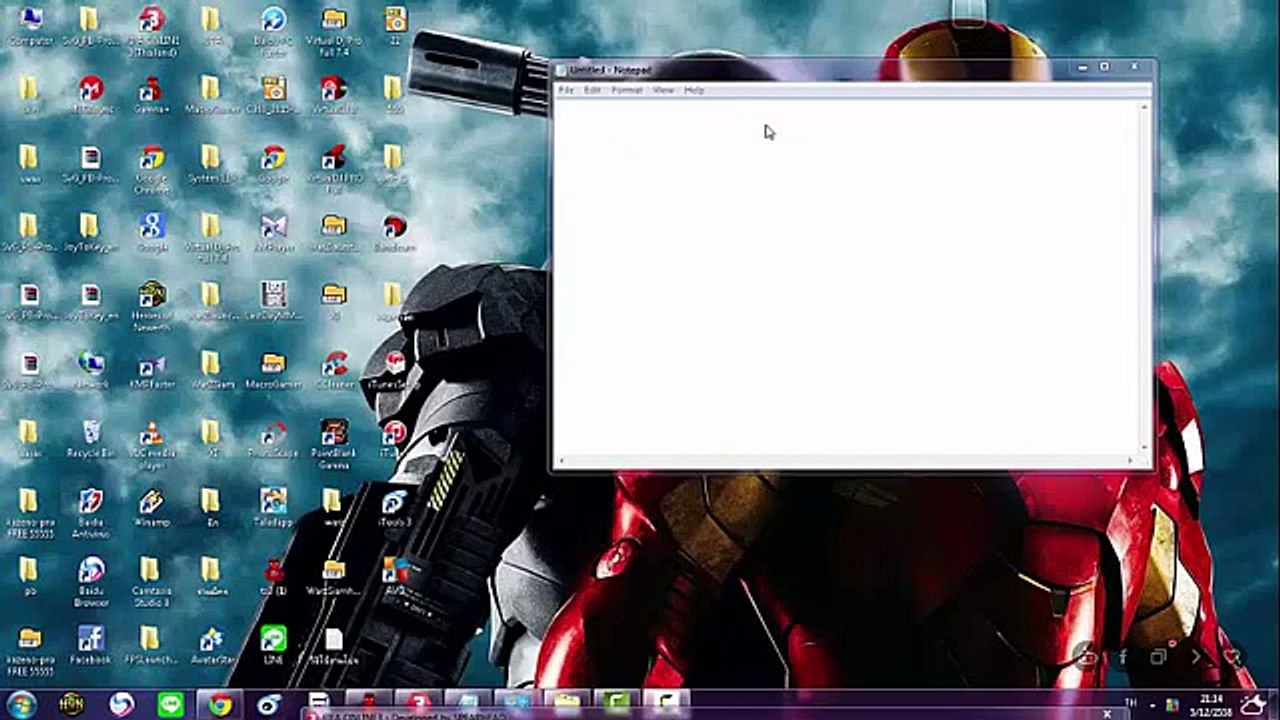Select the Winamp desktop shortcut
This screenshot has width=1280, height=720.
pos(152,508)
